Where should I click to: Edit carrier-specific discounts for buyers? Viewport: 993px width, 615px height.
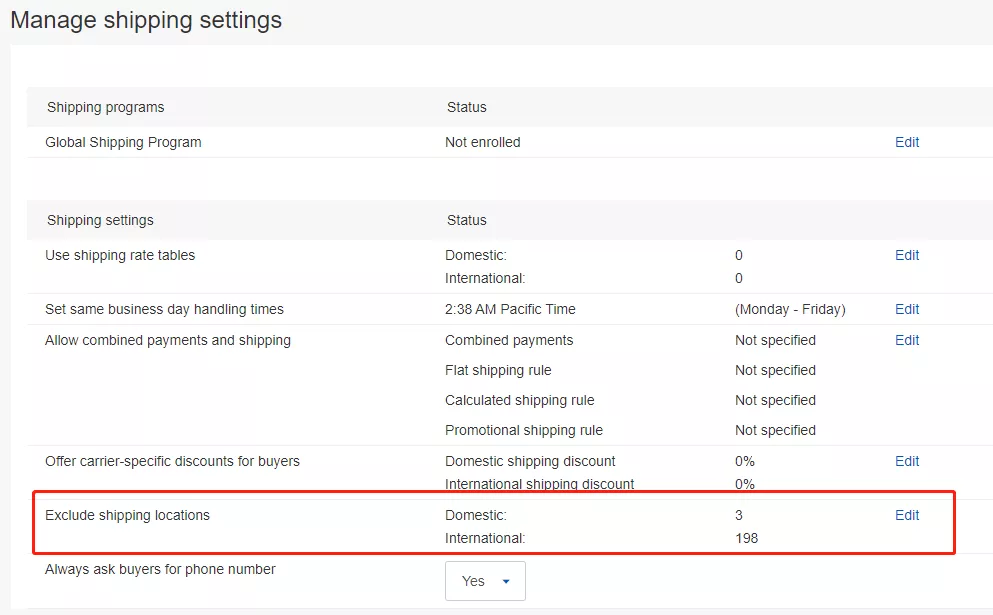pos(906,461)
